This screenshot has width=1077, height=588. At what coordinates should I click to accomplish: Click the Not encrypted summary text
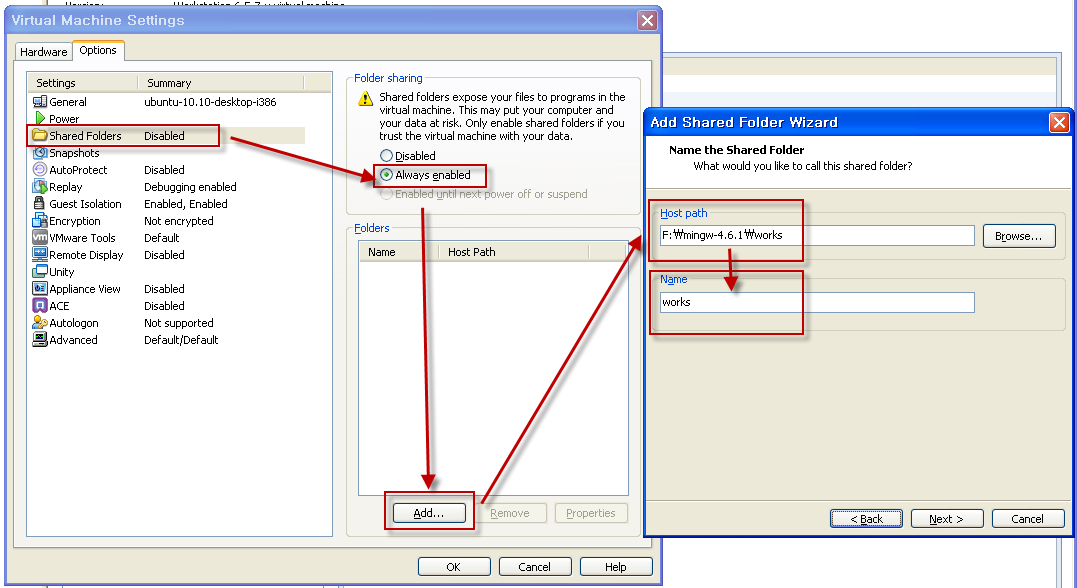coord(179,220)
